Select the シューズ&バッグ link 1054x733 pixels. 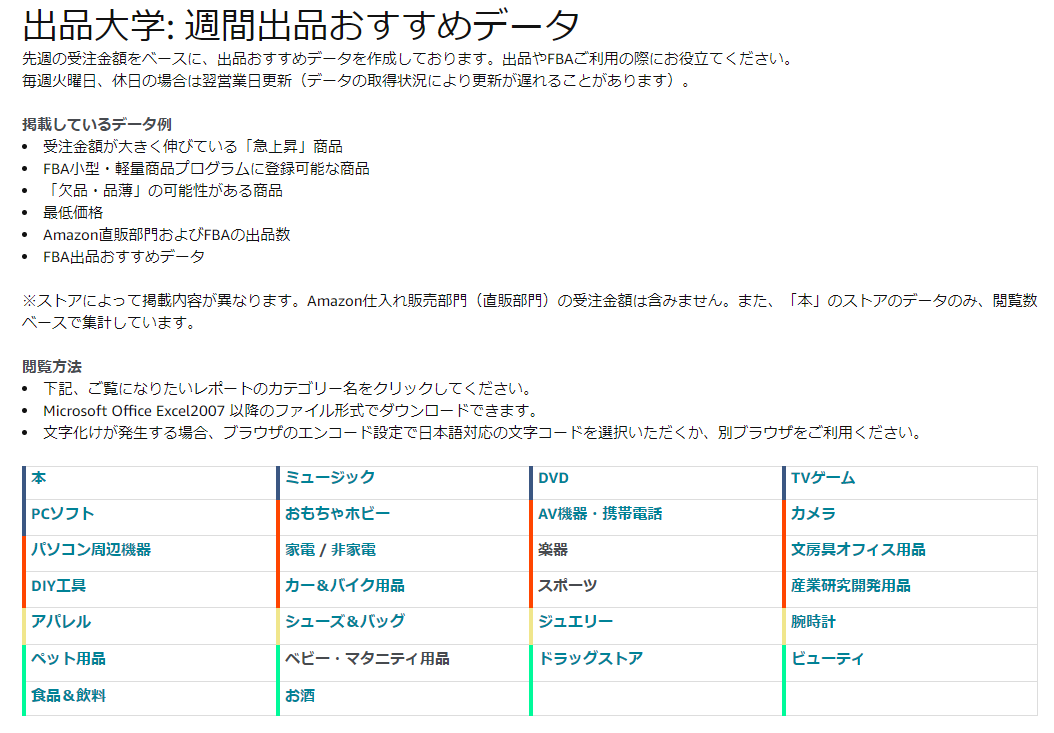point(344,622)
